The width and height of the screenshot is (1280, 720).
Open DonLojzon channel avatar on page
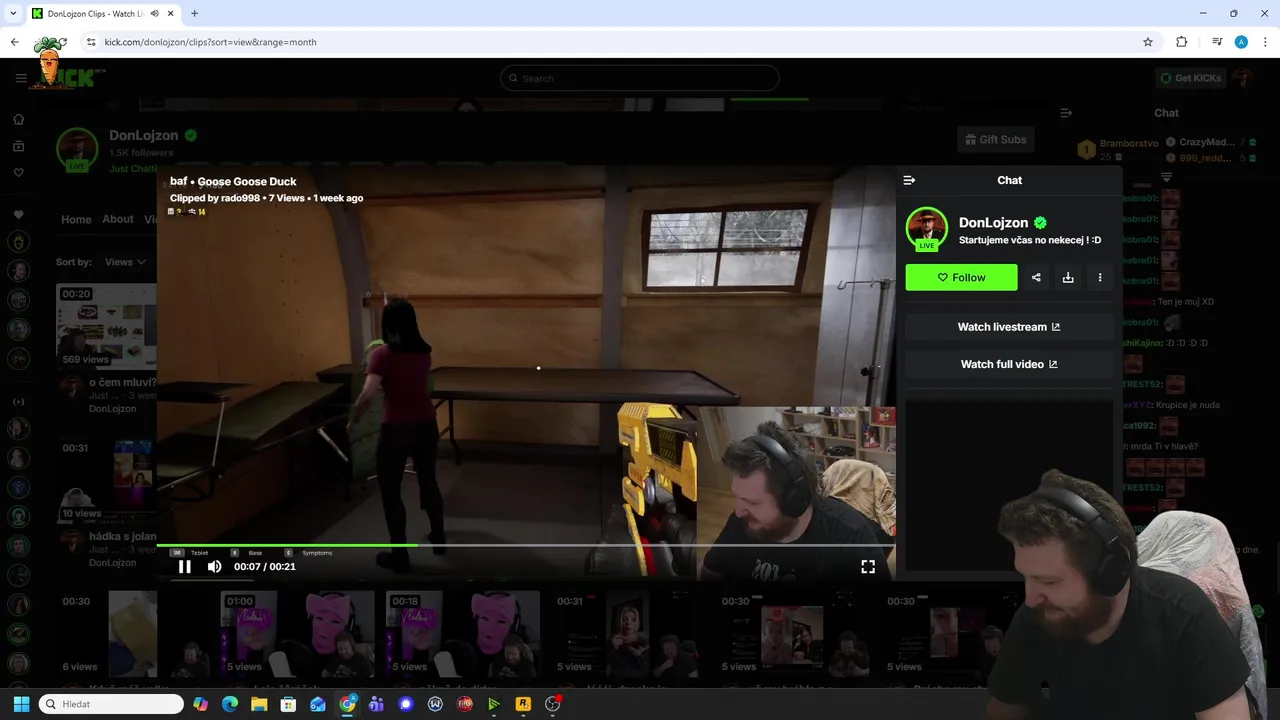pyautogui.click(x=77, y=148)
